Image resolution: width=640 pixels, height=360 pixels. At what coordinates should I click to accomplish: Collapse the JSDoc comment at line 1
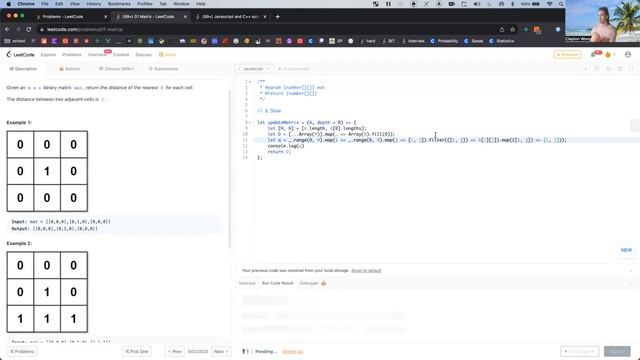[x=250, y=82]
